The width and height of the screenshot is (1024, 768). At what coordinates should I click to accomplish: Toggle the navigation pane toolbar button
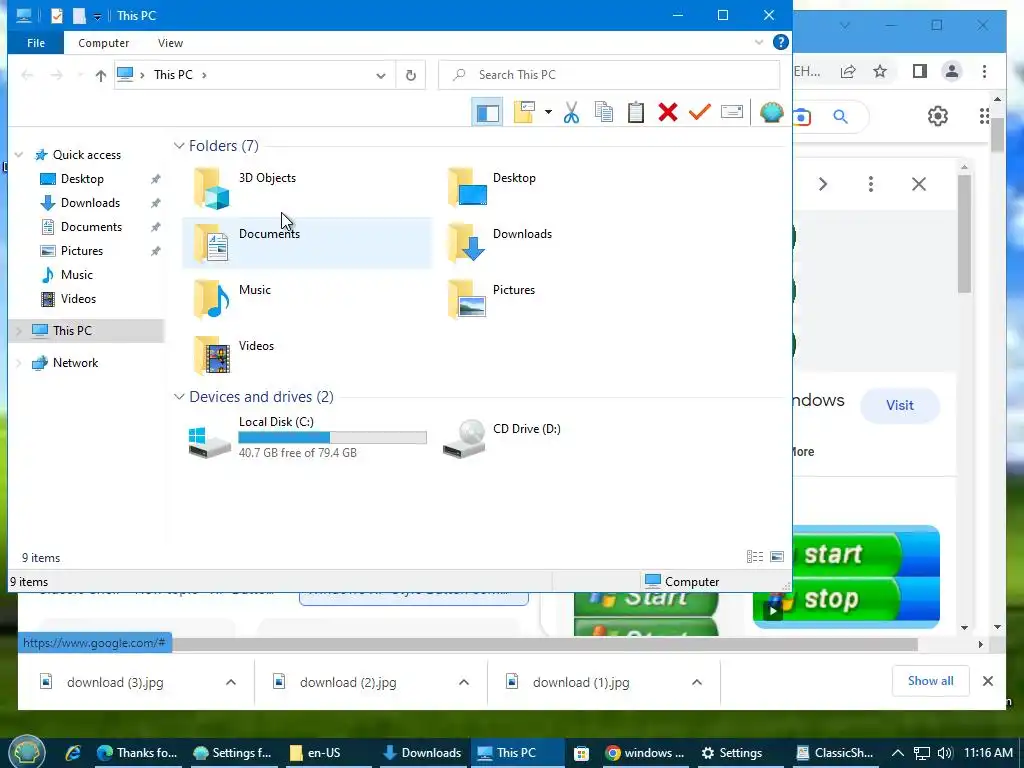[x=487, y=112]
